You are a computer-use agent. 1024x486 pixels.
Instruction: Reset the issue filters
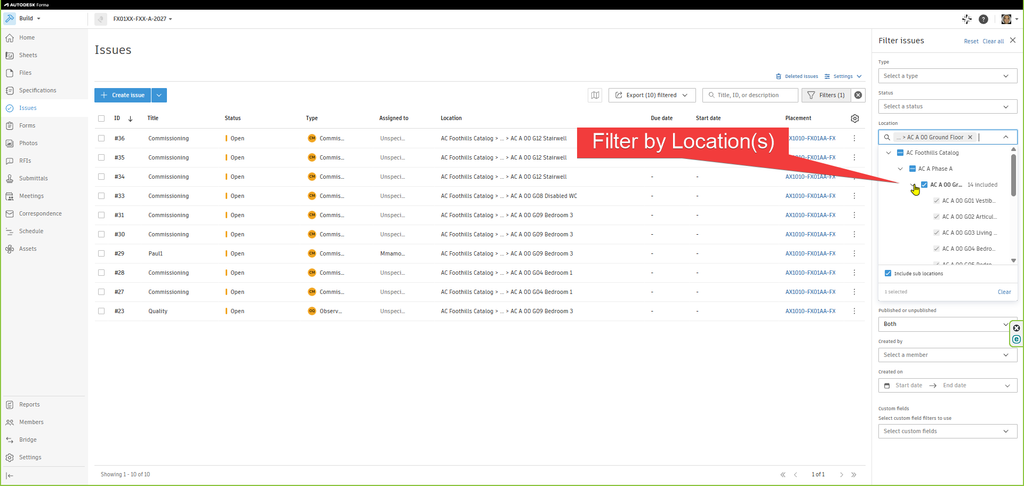coord(971,41)
